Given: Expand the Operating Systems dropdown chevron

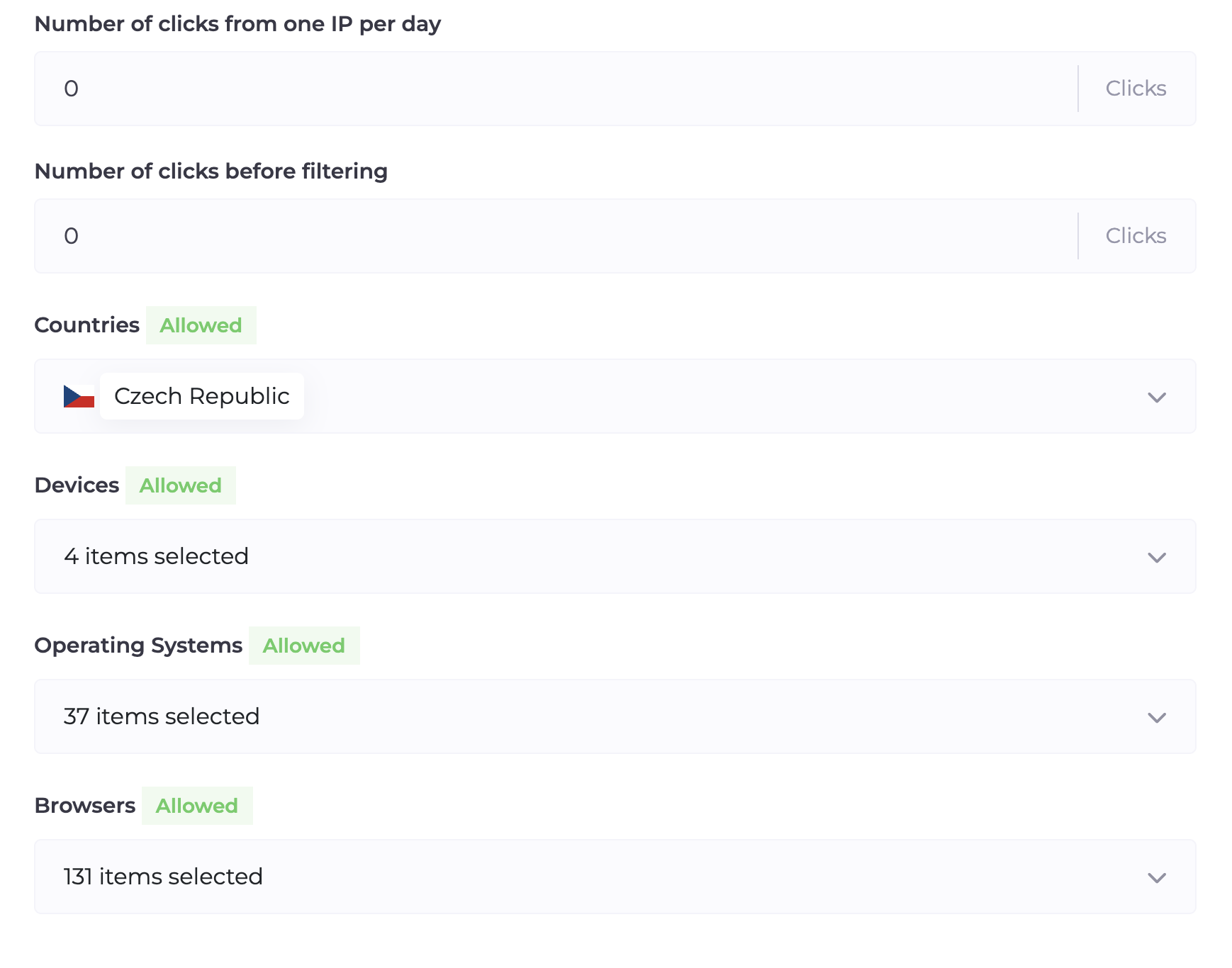Looking at the screenshot, I should 1156,717.
